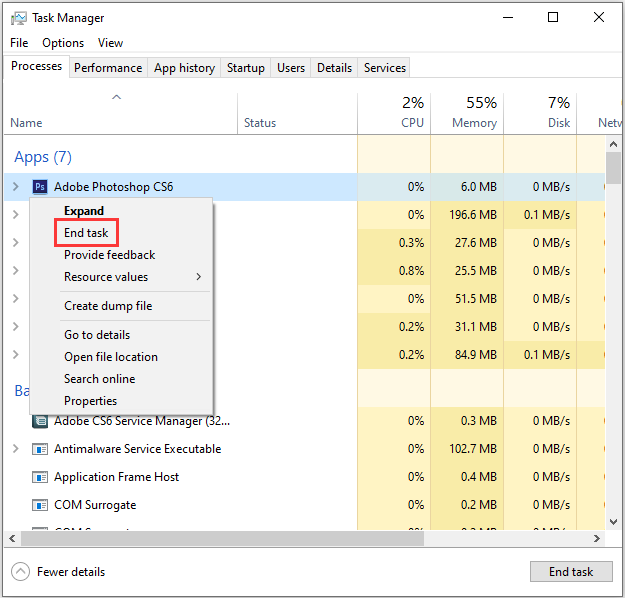Click the Apps (7) group heading
The image size is (625, 598).
click(43, 157)
